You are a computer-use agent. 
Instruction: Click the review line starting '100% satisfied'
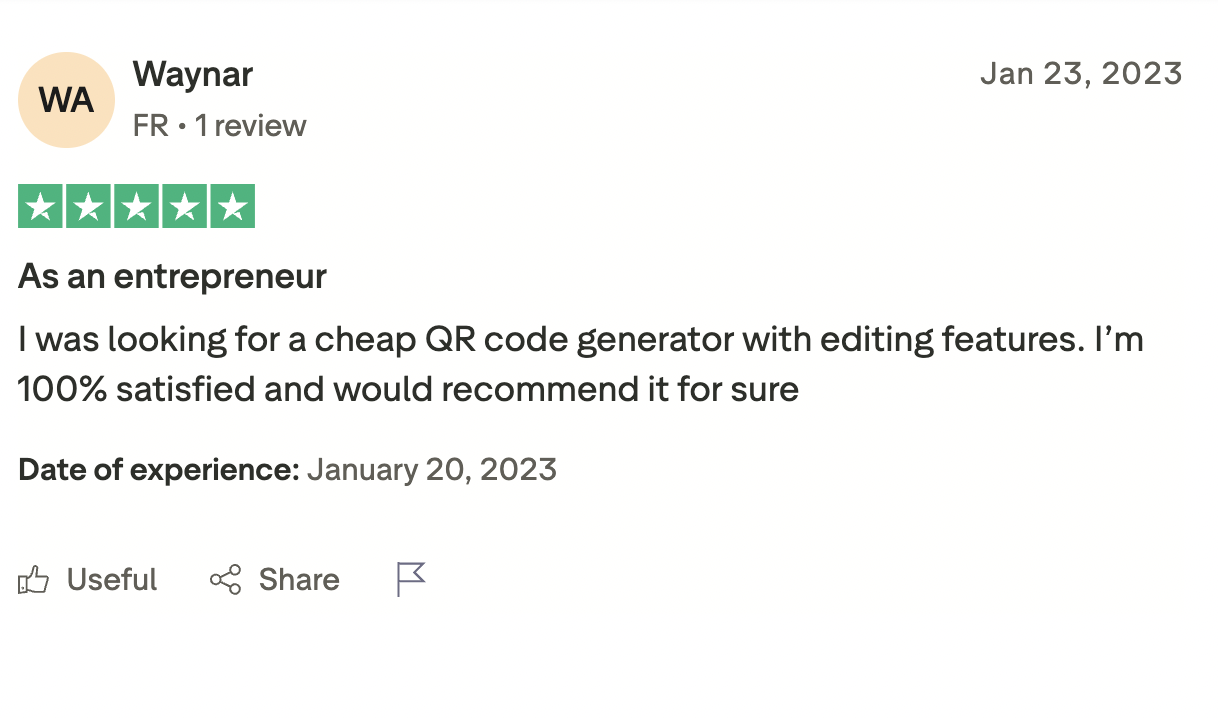408,389
